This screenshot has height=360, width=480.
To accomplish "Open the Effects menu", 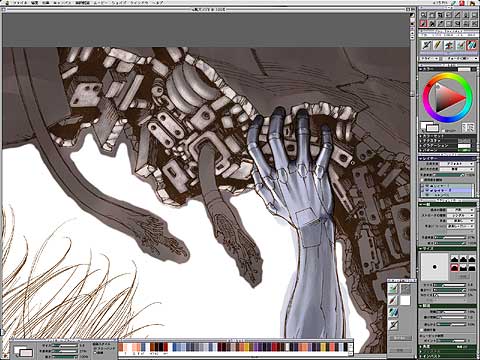I will click(x=45, y=3).
